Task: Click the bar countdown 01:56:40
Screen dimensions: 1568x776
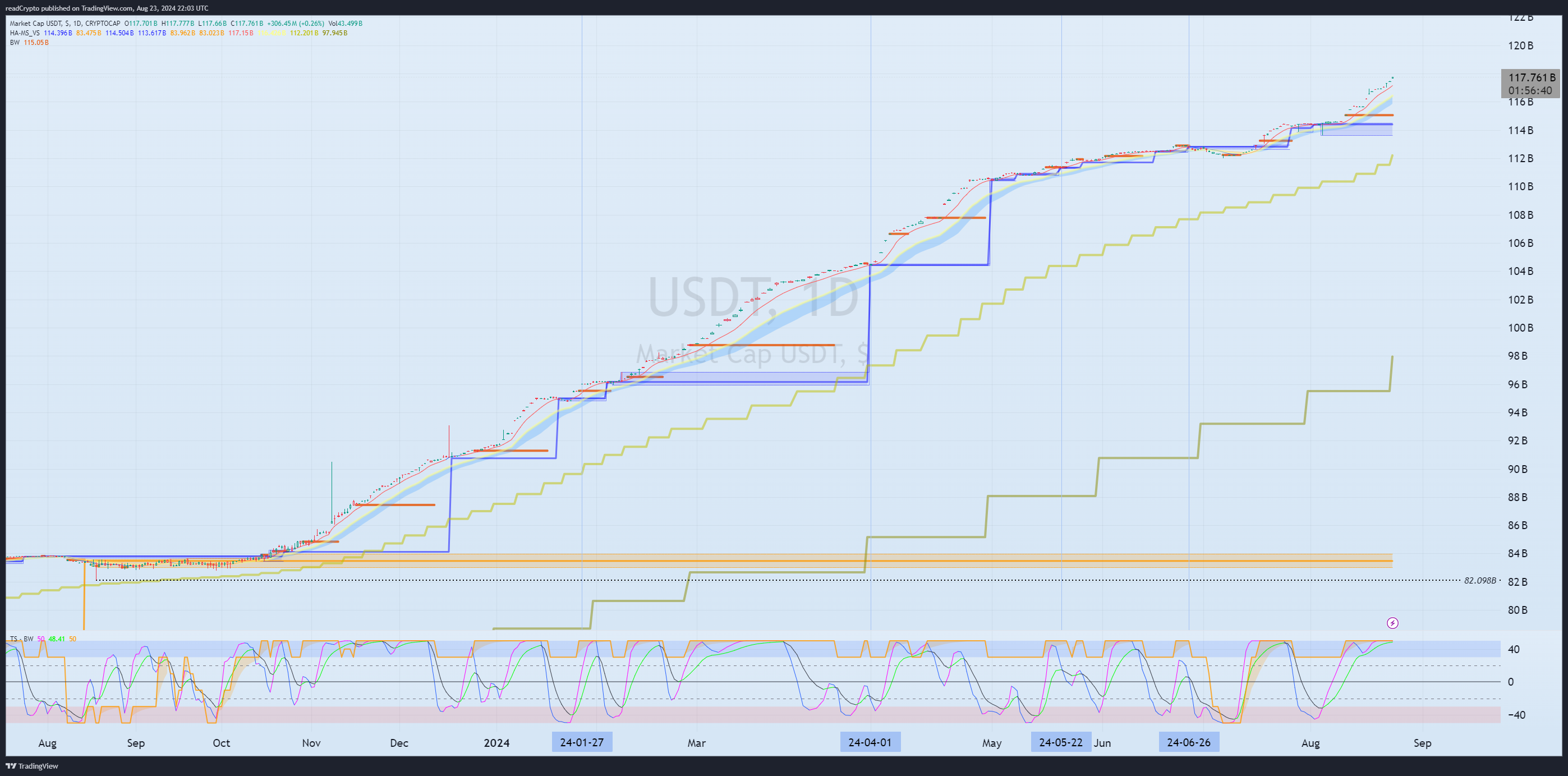Action: (x=1530, y=90)
